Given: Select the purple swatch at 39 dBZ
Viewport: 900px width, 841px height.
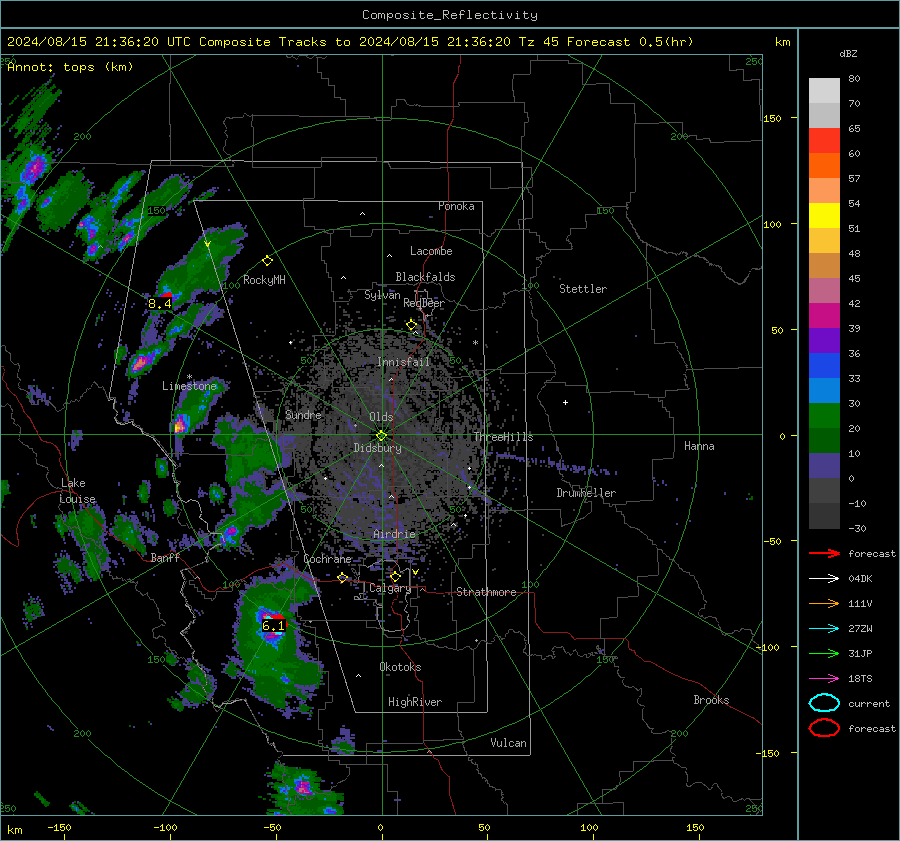Looking at the screenshot, I should [824, 341].
